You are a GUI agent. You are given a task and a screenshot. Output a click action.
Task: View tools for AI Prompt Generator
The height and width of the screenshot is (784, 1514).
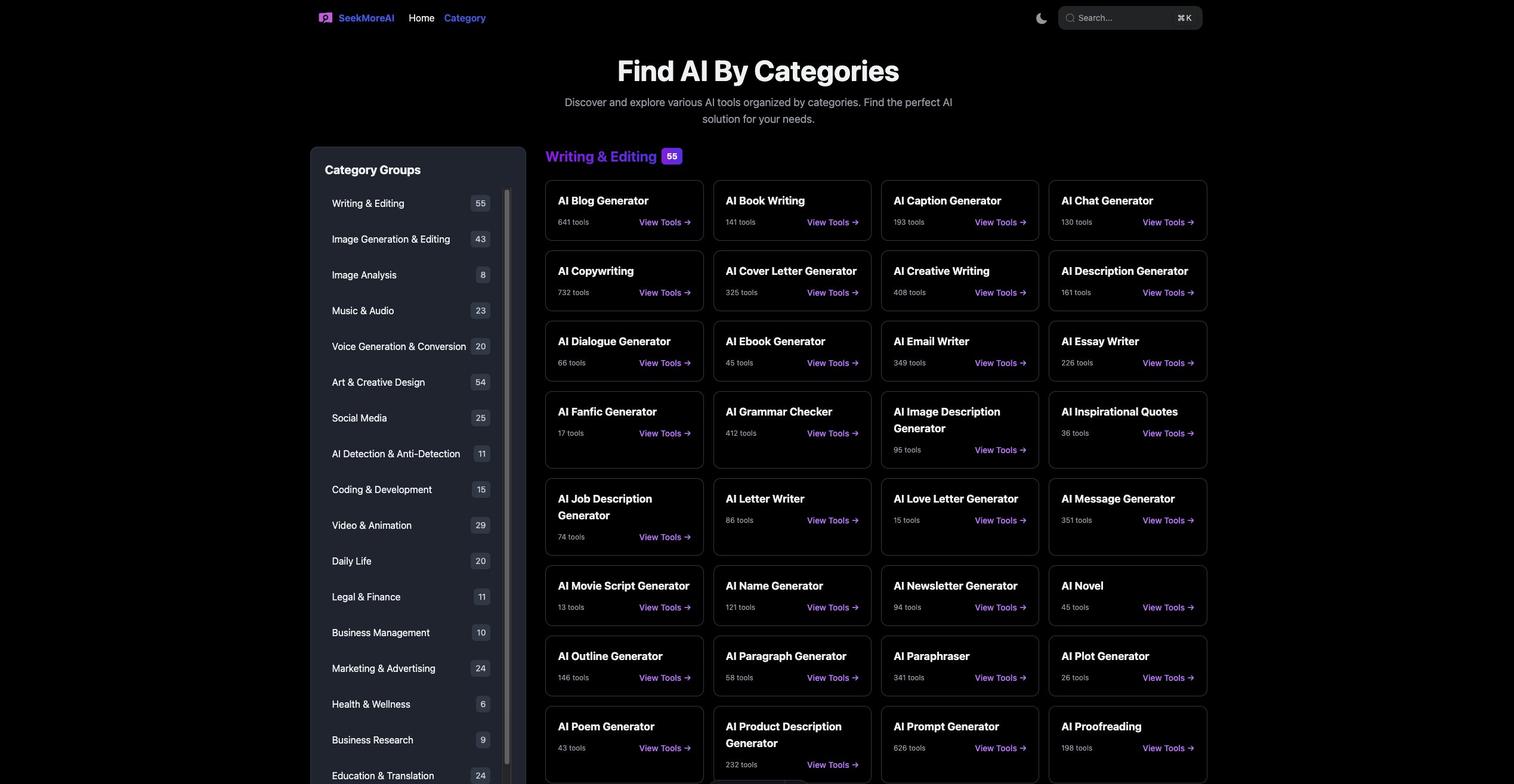pyautogui.click(x=1000, y=748)
